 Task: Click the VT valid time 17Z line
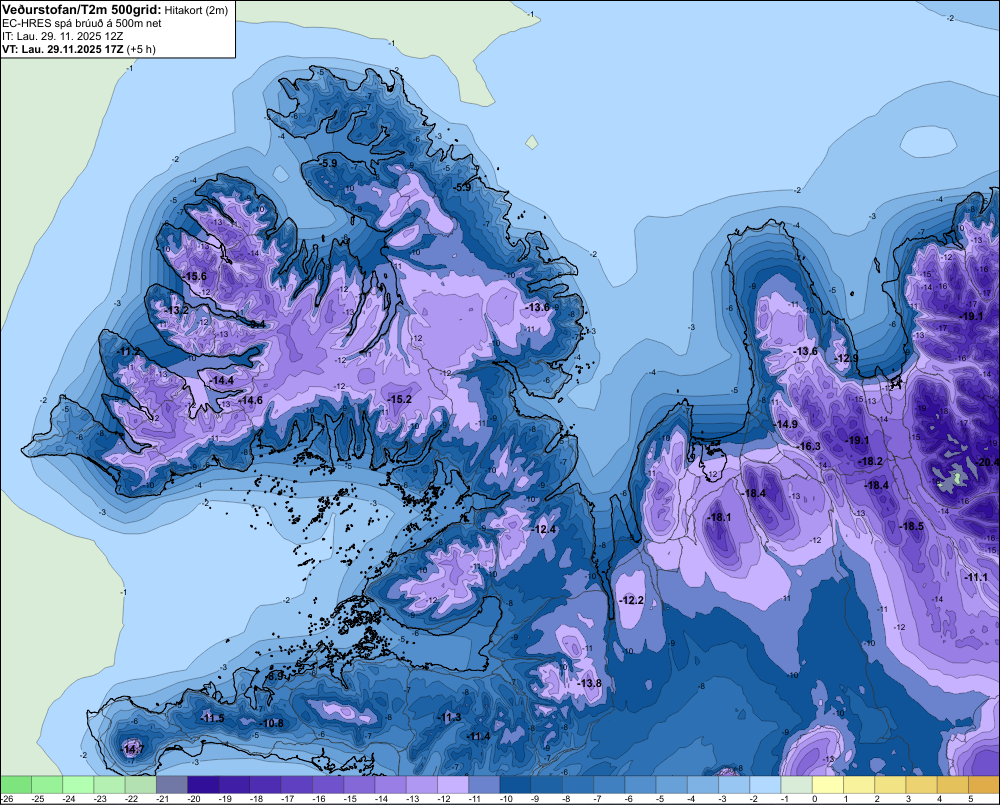tap(78, 49)
